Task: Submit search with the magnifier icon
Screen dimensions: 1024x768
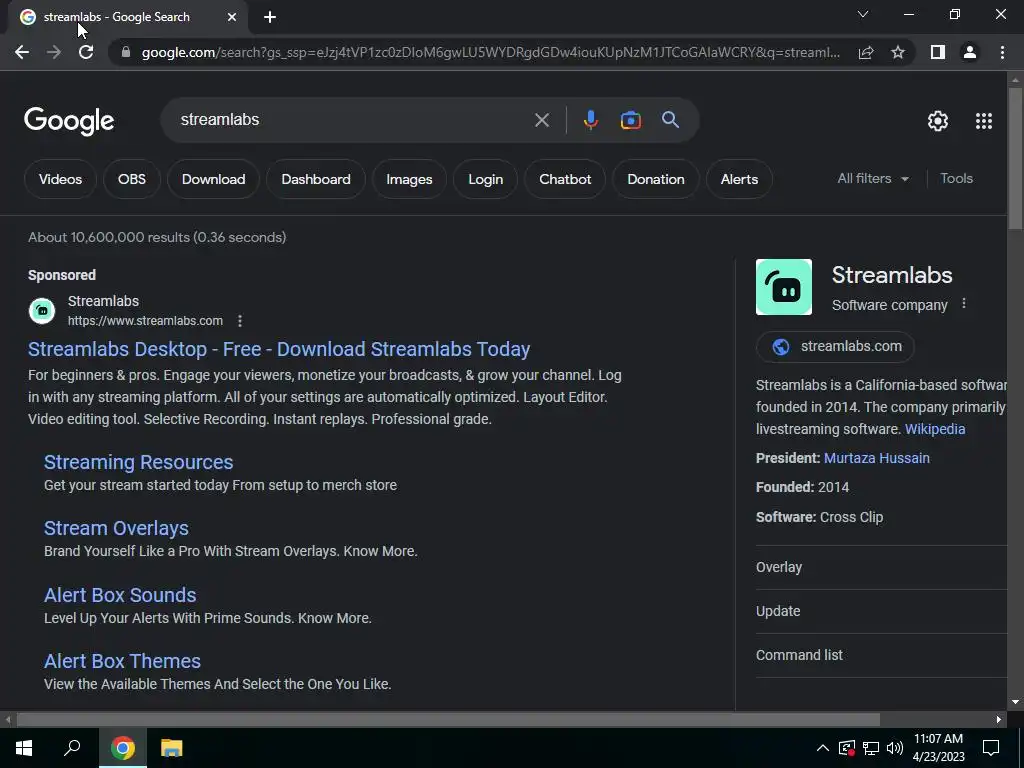Action: tap(670, 120)
